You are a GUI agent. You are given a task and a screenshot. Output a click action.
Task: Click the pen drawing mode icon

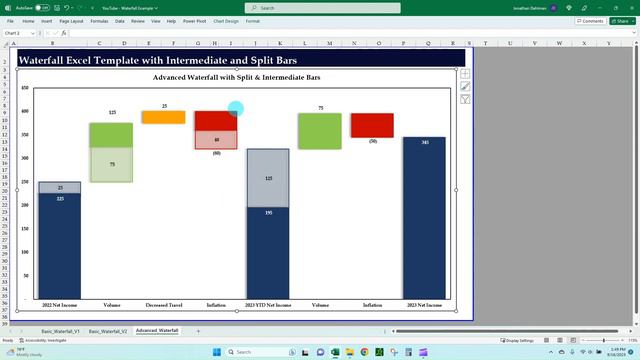(x=584, y=8)
